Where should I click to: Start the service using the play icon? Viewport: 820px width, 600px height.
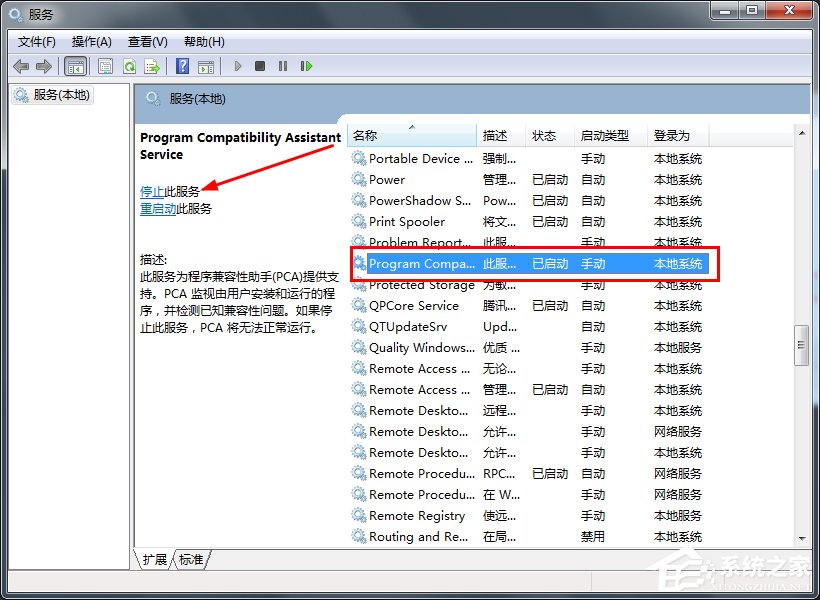pyautogui.click(x=237, y=66)
